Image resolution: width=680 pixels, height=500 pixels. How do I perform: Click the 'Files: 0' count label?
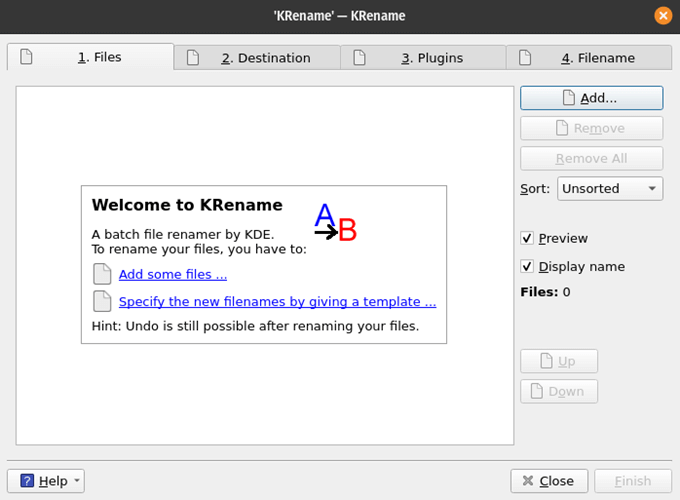[x=546, y=292]
